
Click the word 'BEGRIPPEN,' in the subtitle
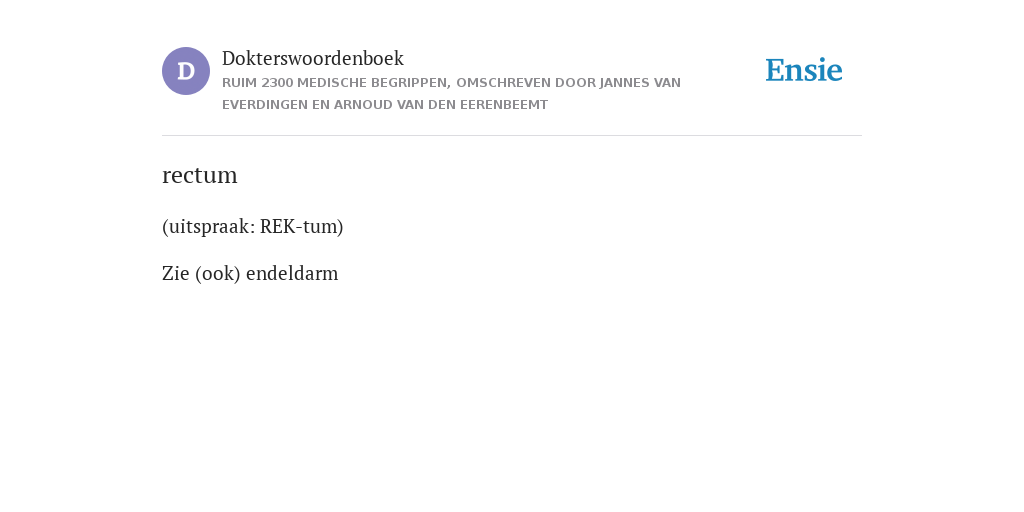pyautogui.click(x=408, y=83)
